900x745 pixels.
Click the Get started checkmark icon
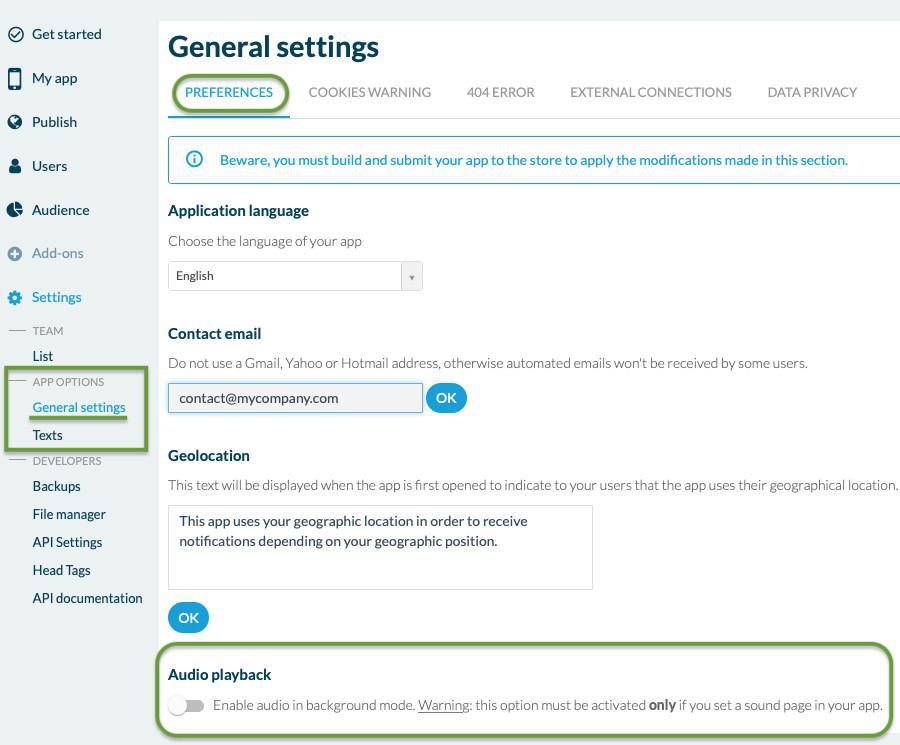point(15,34)
